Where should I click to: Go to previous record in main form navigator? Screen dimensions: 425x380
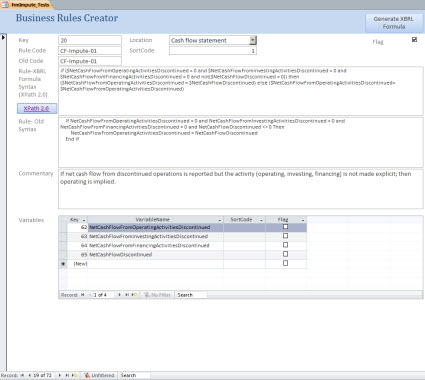(x=29, y=375)
